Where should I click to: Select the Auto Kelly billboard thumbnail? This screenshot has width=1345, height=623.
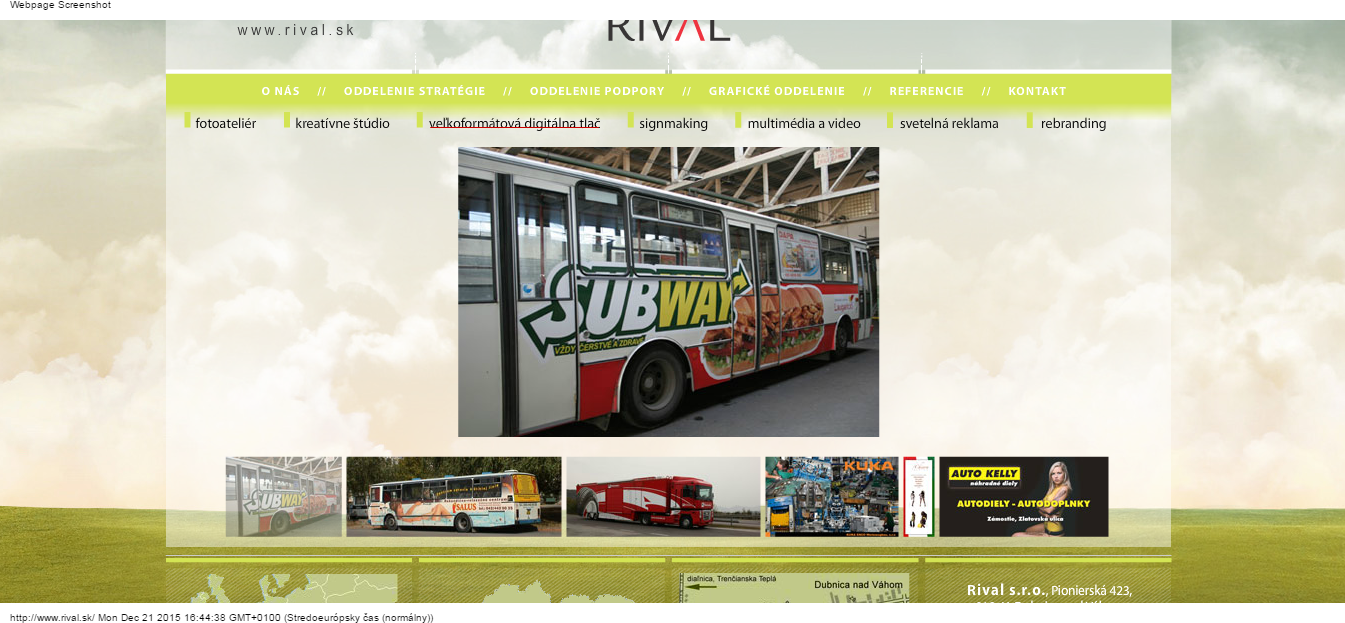click(1024, 497)
